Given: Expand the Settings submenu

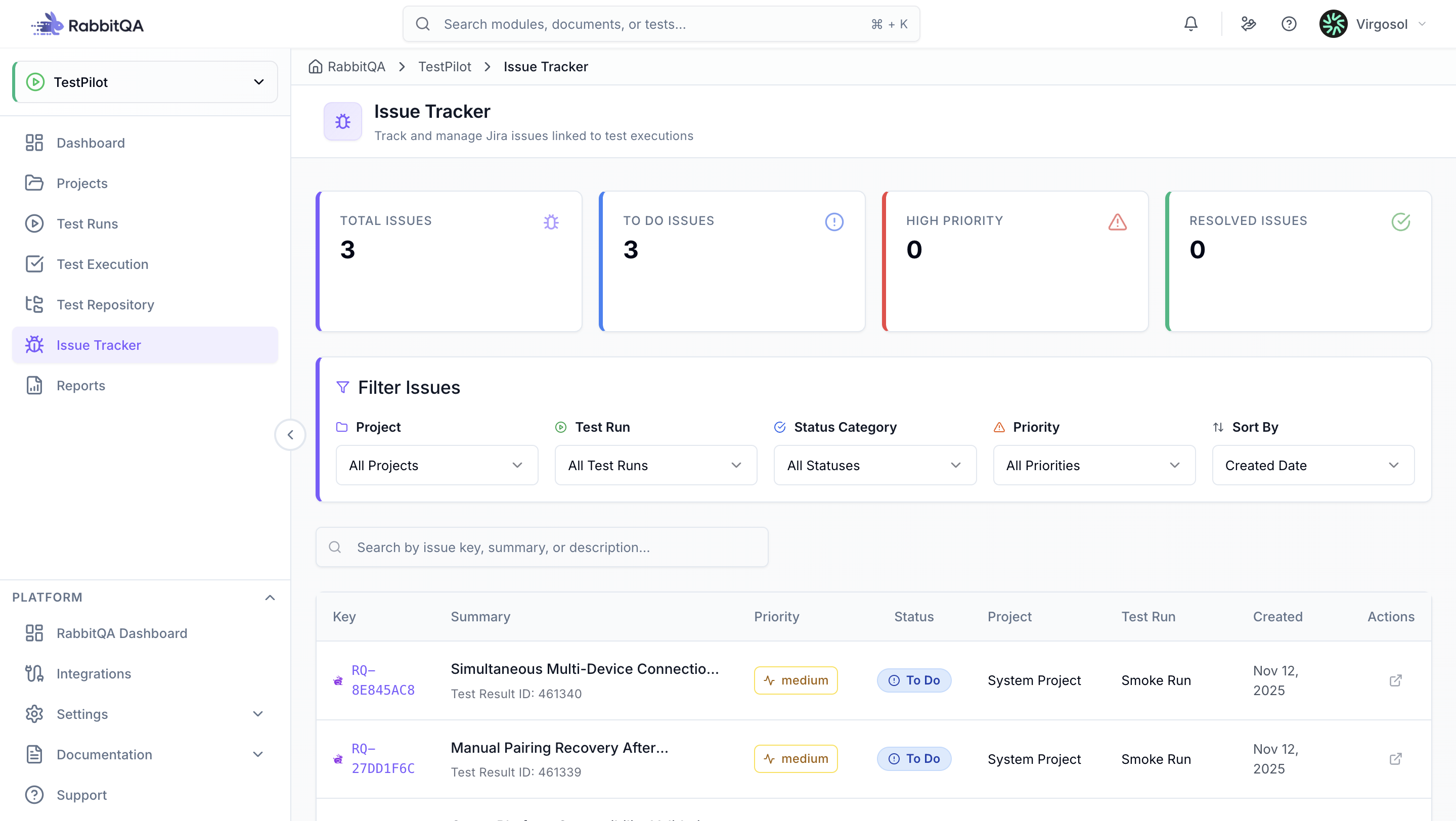Looking at the screenshot, I should 258,714.
